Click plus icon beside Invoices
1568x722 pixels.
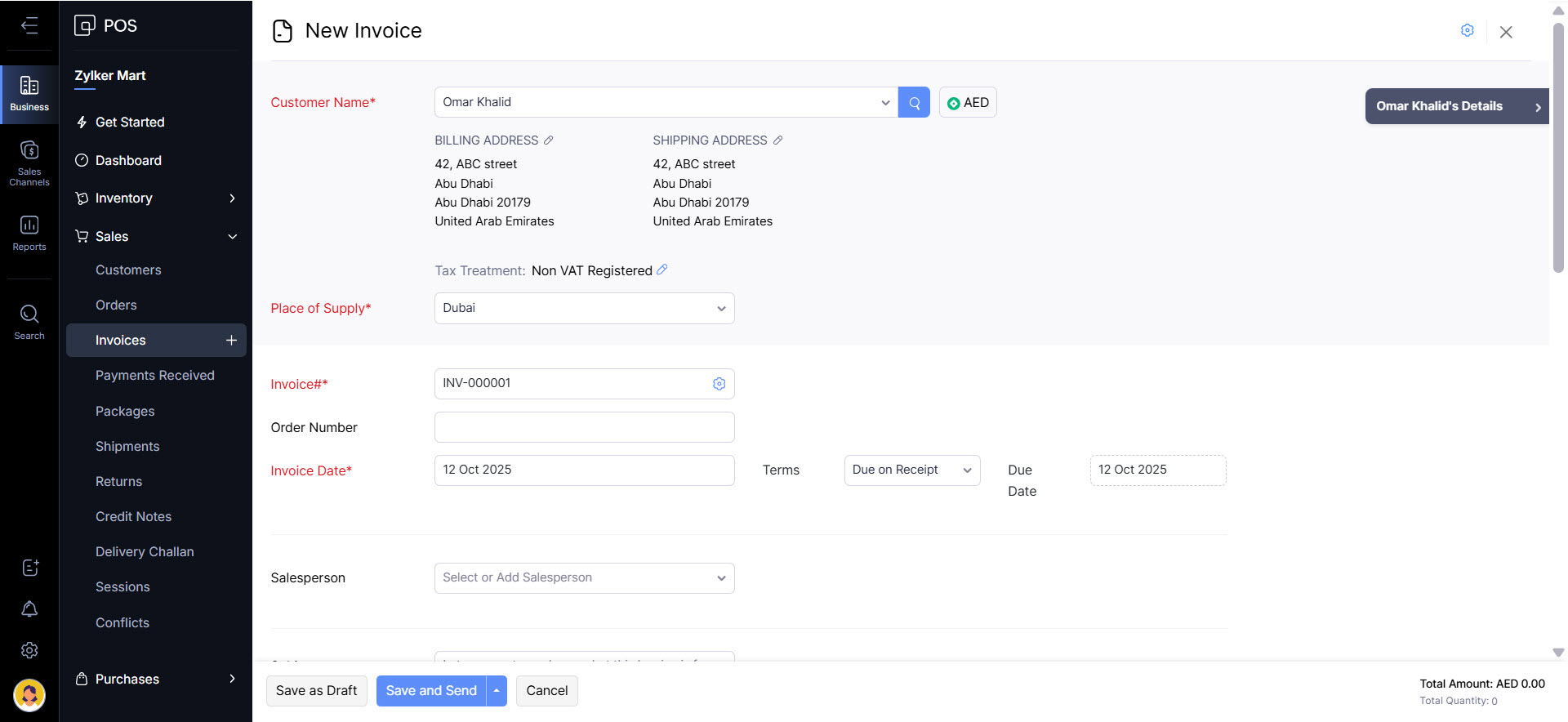(x=231, y=341)
